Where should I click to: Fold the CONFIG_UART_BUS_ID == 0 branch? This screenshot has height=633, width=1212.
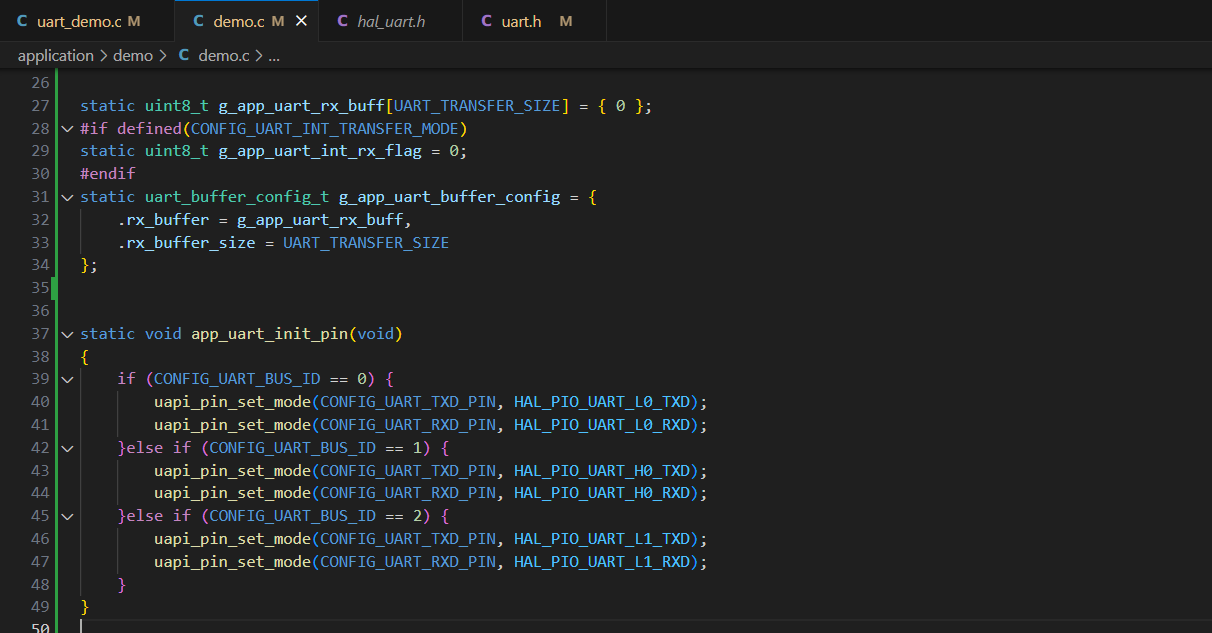pyautogui.click(x=67, y=380)
